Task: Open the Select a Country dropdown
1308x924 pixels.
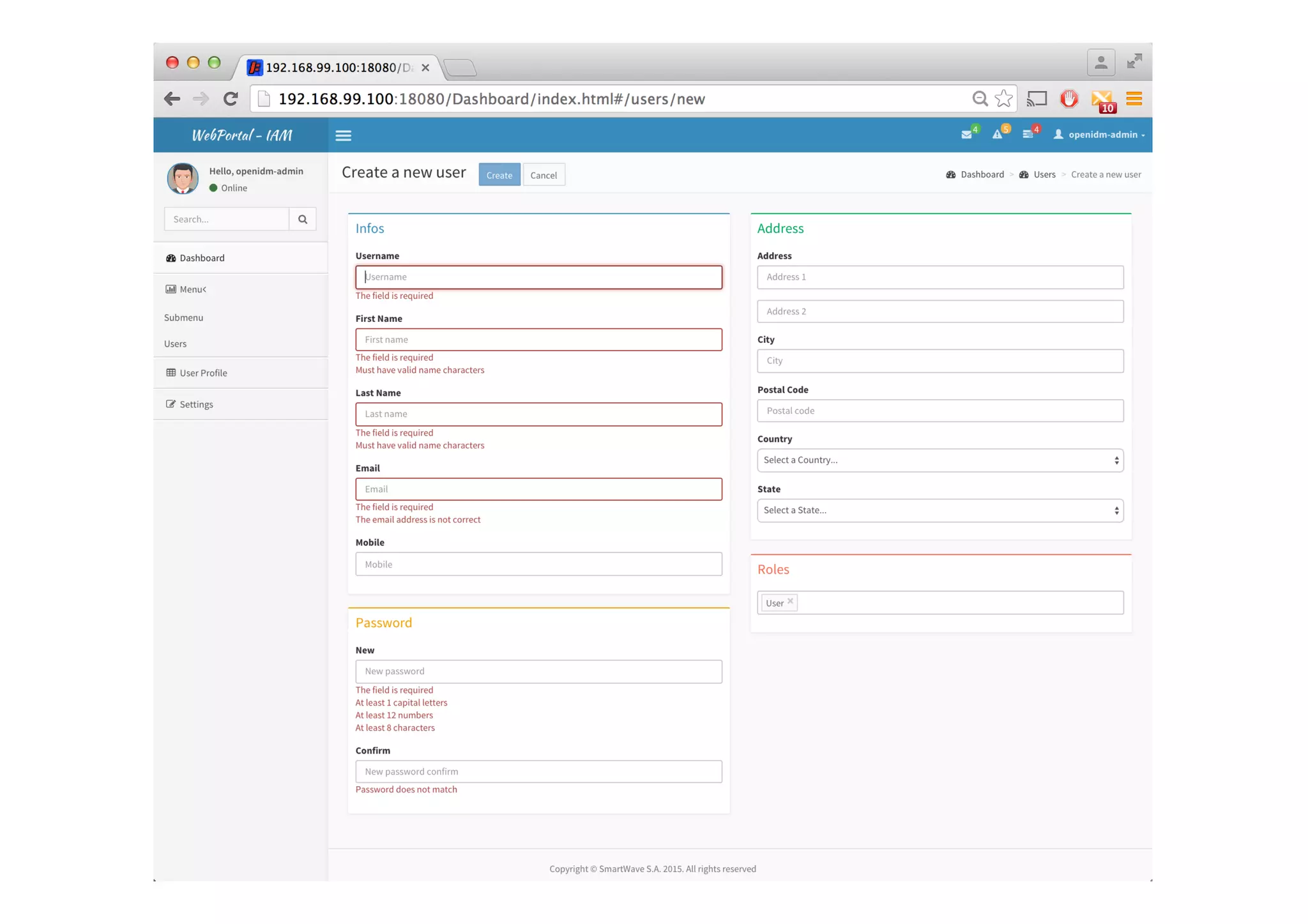Action: [x=939, y=460]
